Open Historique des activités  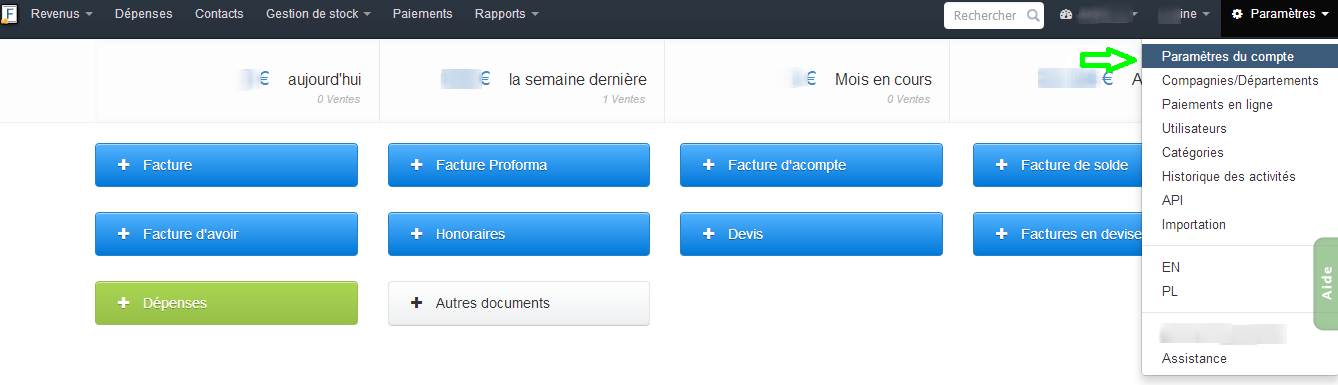[x=1239, y=177]
